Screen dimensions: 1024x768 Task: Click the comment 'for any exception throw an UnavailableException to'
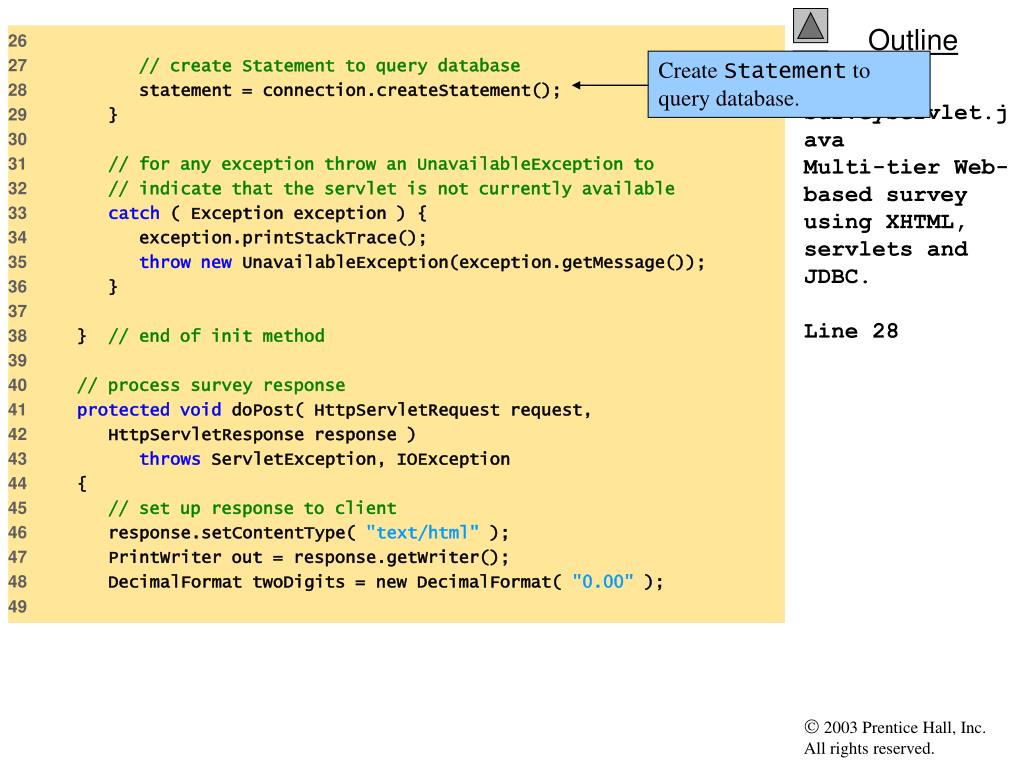coord(381,164)
